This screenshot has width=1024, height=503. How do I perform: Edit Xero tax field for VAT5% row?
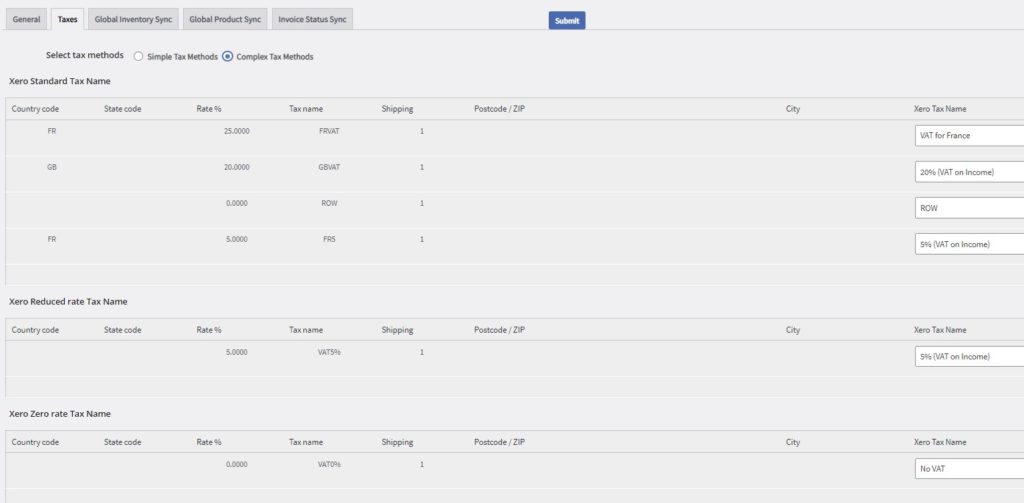click(x=969, y=357)
